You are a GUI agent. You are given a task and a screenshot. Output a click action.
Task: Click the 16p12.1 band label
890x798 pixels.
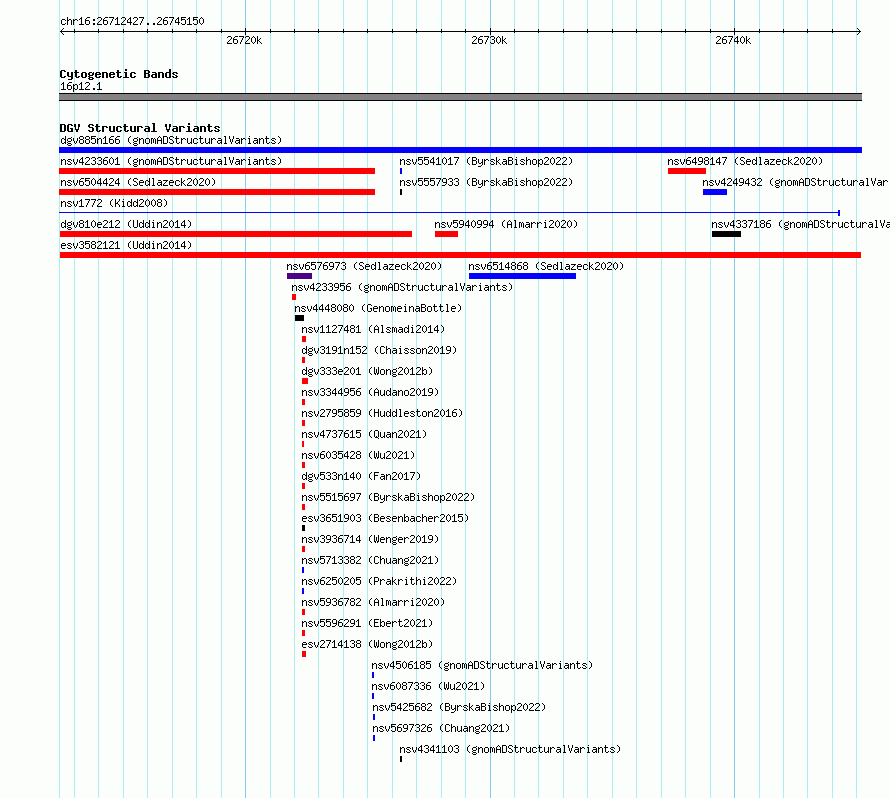tap(81, 86)
